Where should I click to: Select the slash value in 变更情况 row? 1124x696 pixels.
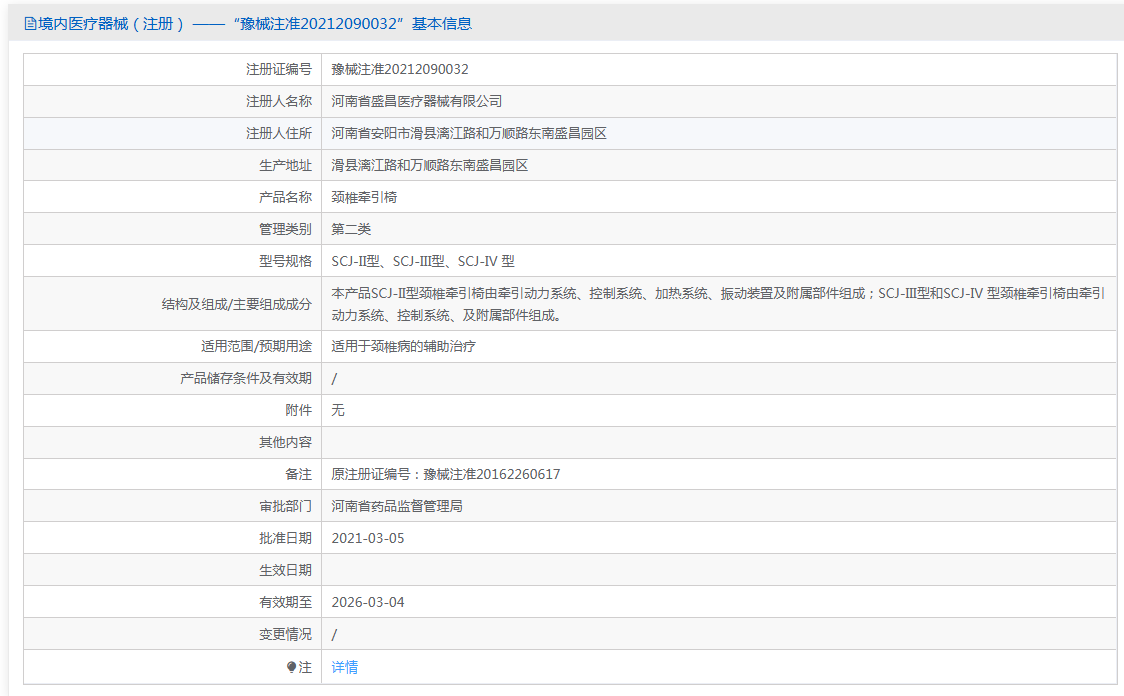tap(334, 634)
